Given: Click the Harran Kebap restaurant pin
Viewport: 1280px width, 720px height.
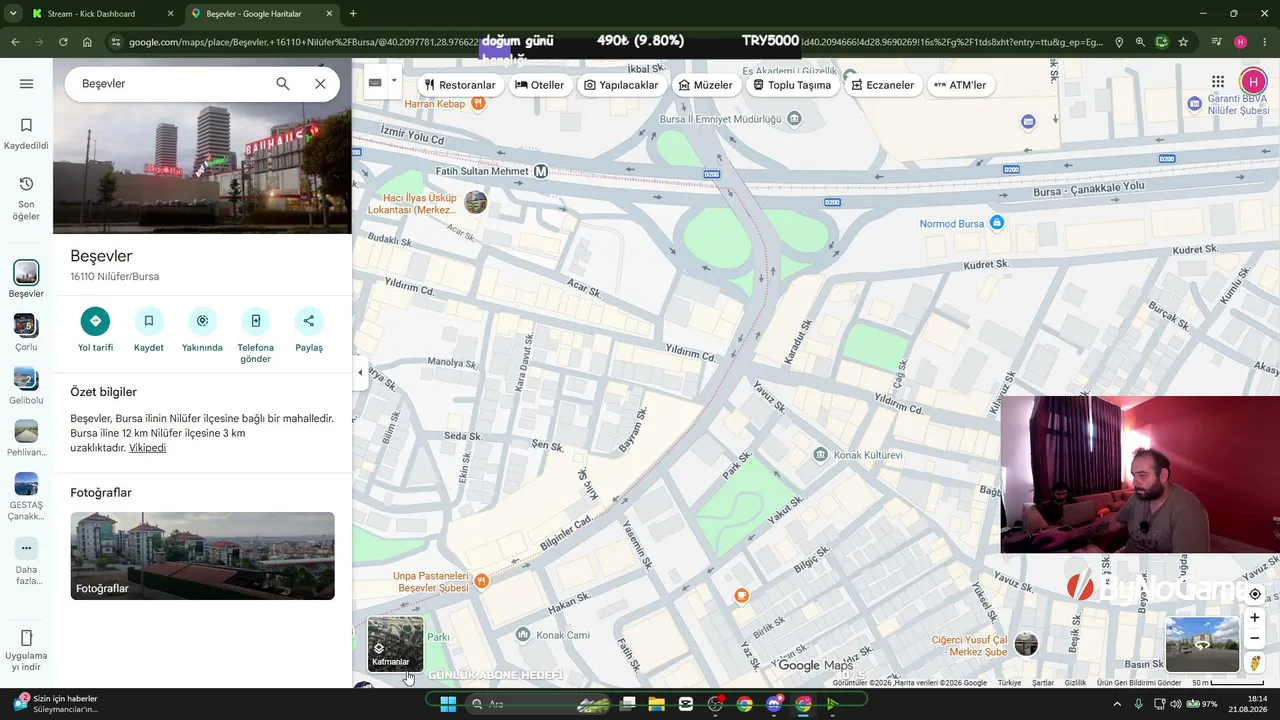Looking at the screenshot, I should [x=478, y=102].
